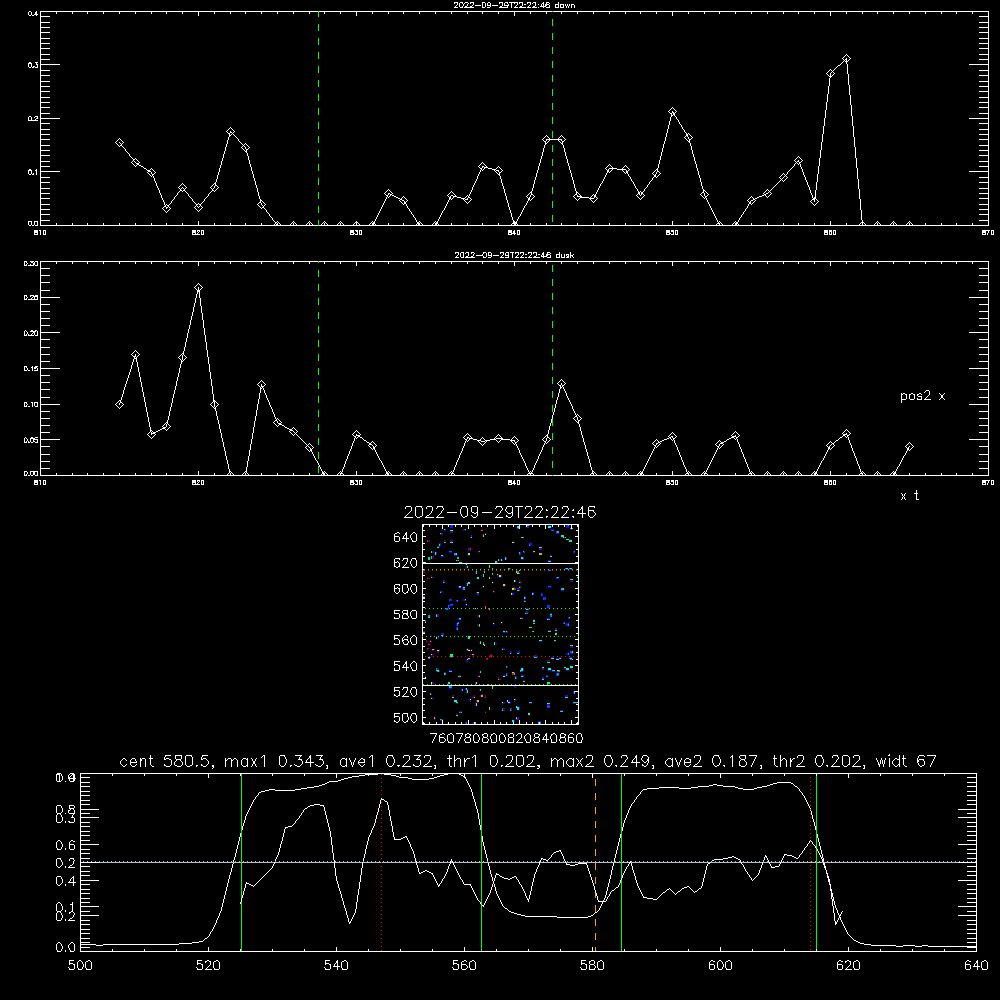The width and height of the screenshot is (1000, 1000).
Task: Click y-axis label '640' of the center image
Action: [x=406, y=538]
